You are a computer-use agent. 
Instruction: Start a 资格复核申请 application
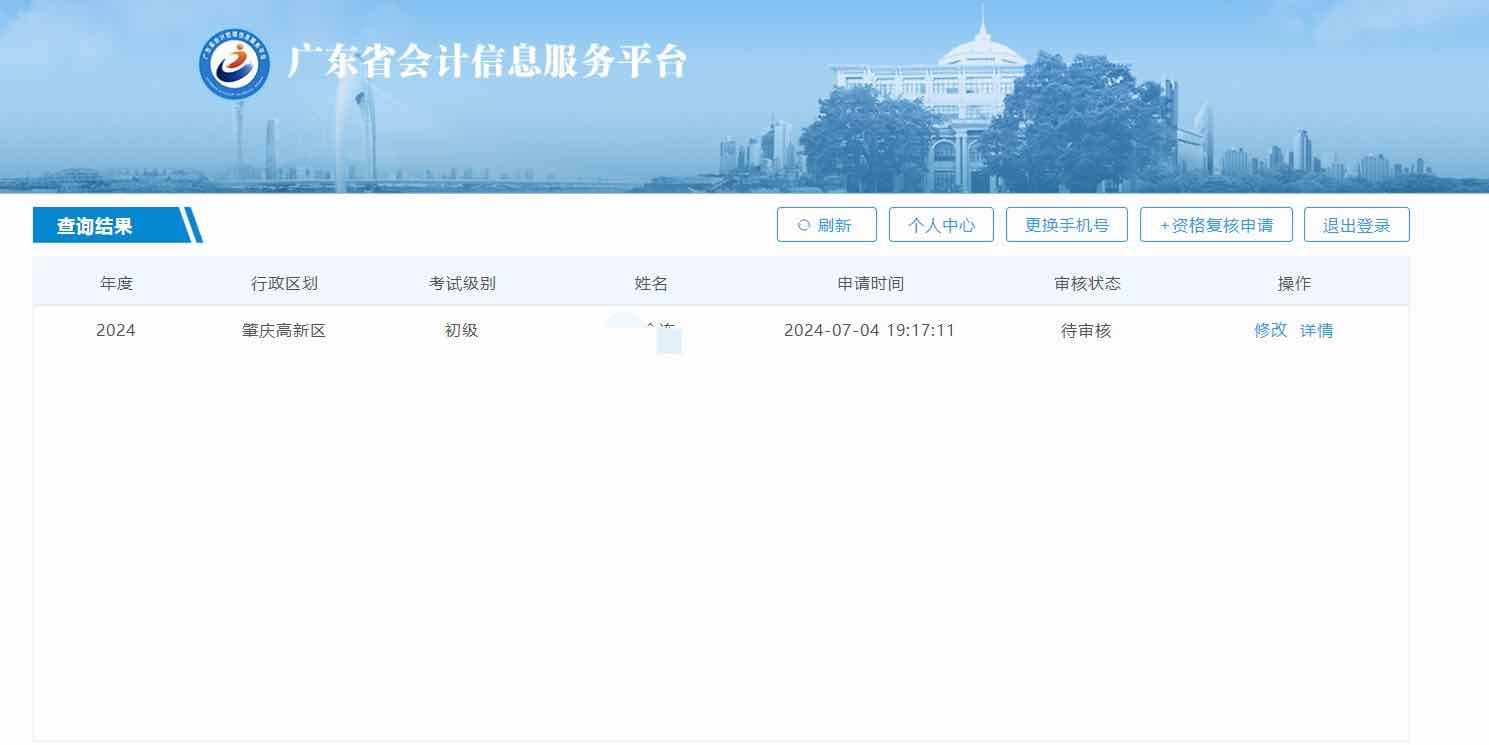point(1216,225)
